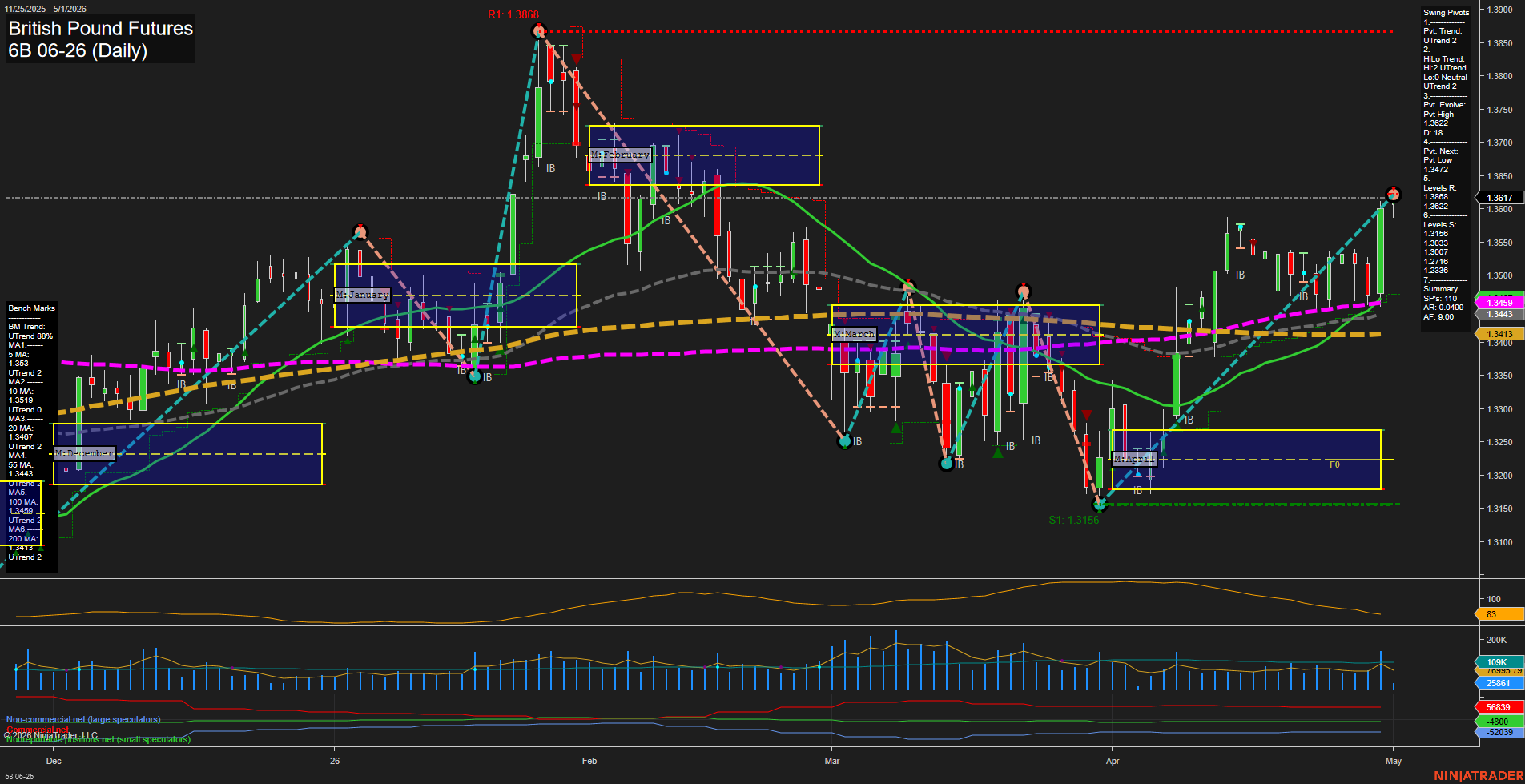Click the © 2026 NinjaTrader, LLC copyright text
1525x784 pixels.
pos(51,735)
